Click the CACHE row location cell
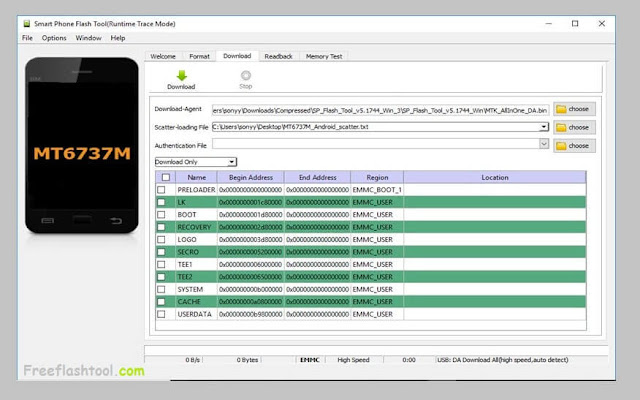Screen dimensions: 640x400 coord(495,302)
